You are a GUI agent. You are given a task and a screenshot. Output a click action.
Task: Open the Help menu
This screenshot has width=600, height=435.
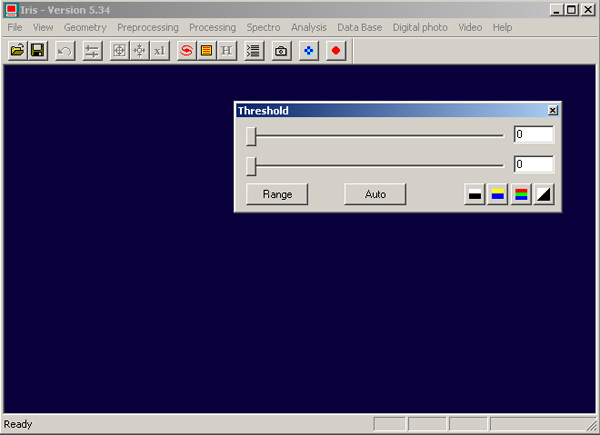point(502,28)
